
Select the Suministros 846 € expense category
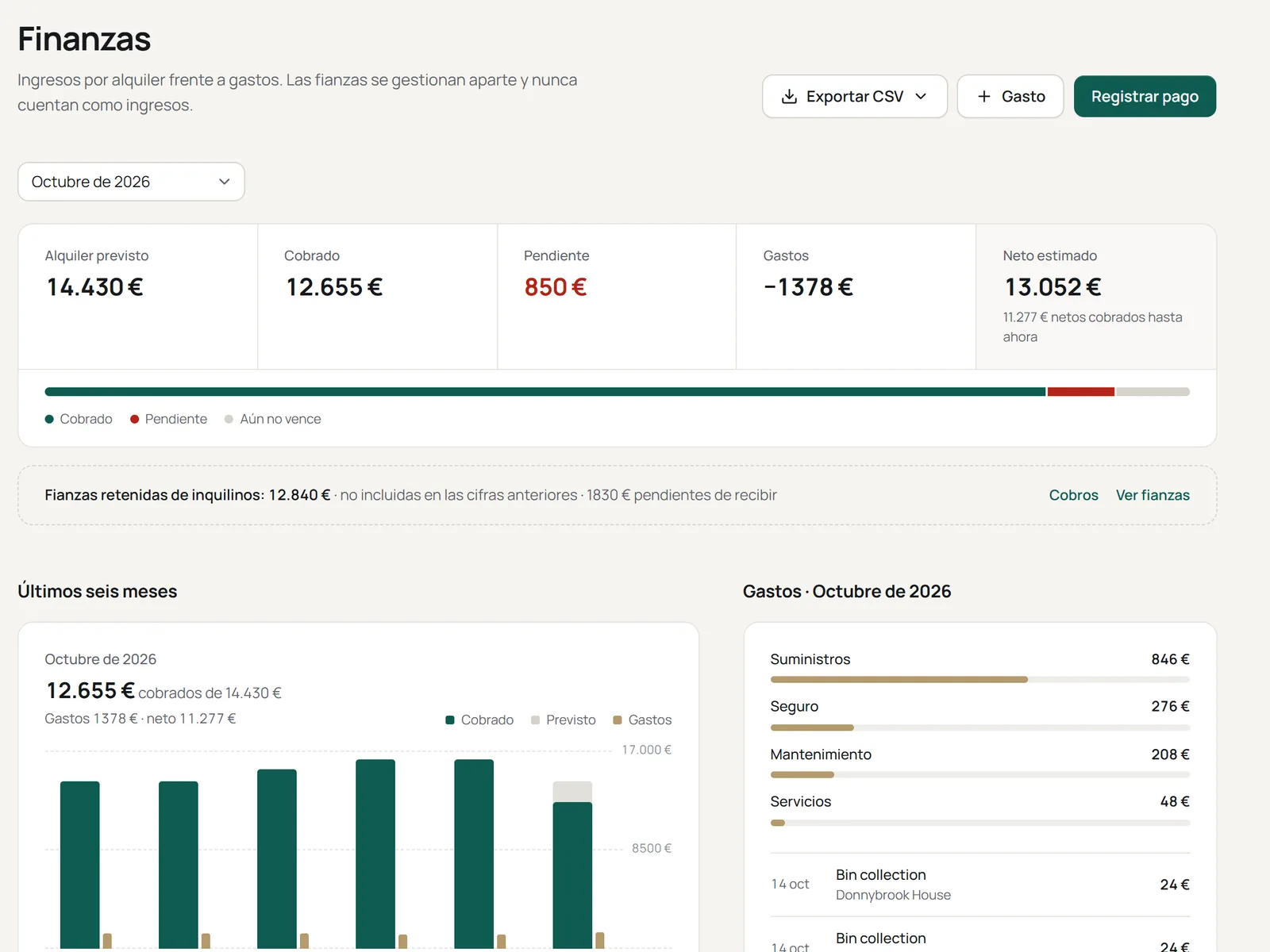(979, 669)
